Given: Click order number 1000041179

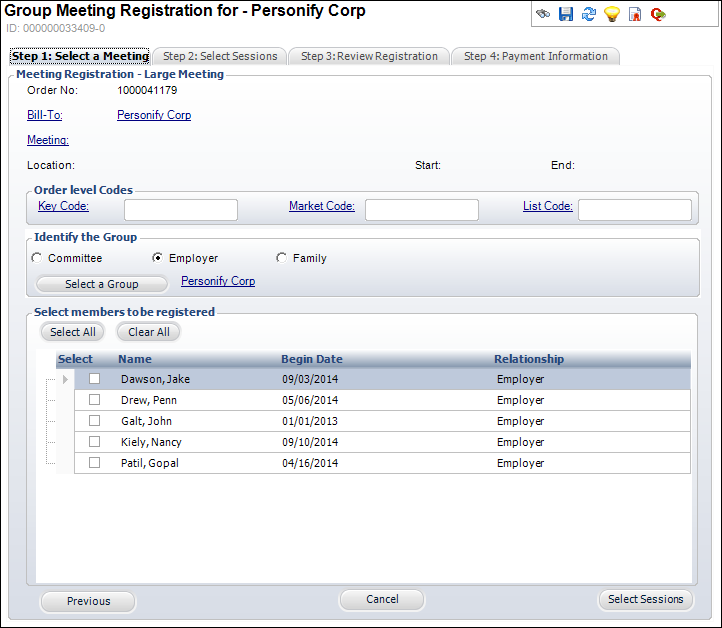Looking at the screenshot, I should (x=147, y=90).
